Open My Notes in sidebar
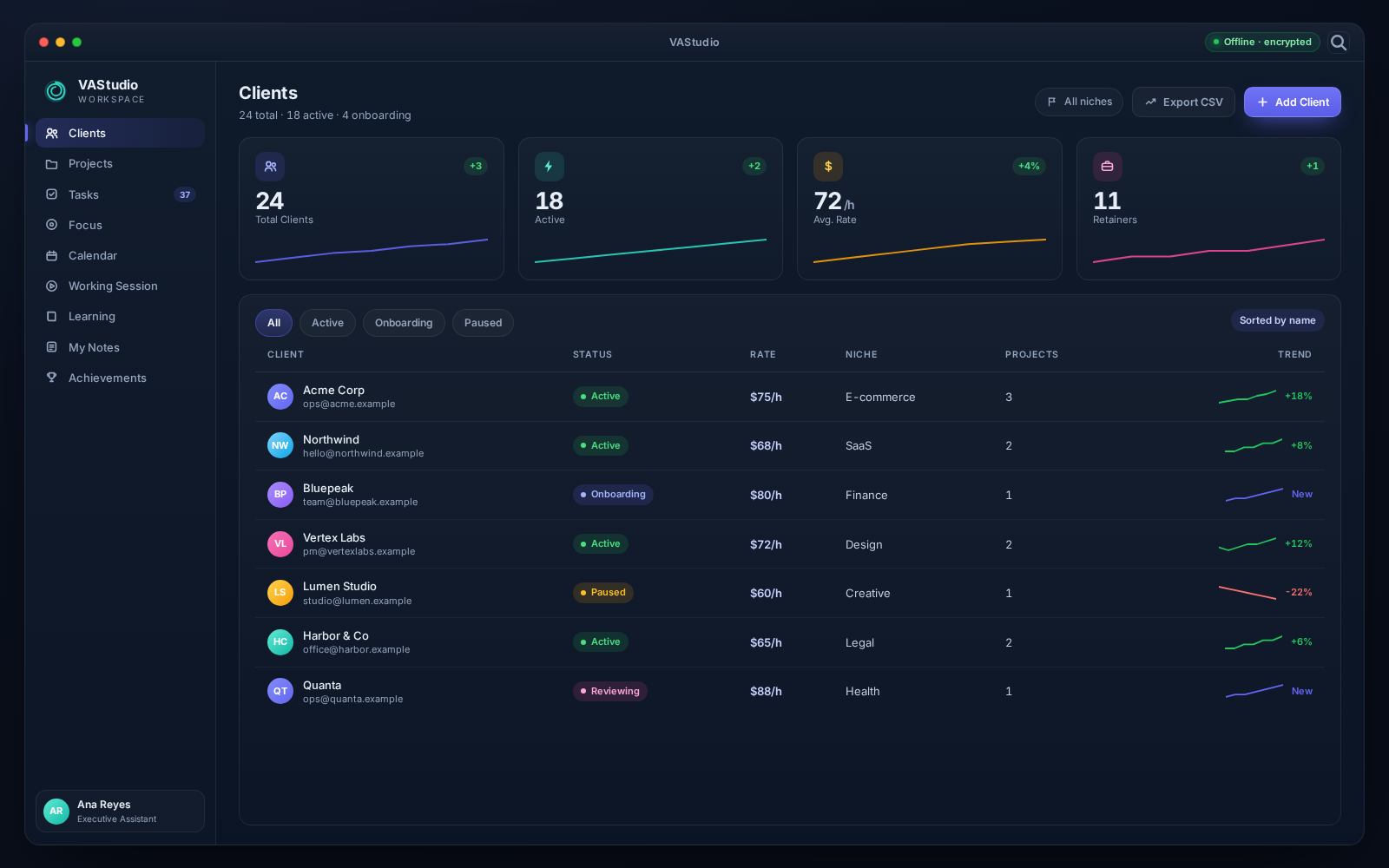Viewport: 1389px width, 868px height. click(120, 347)
